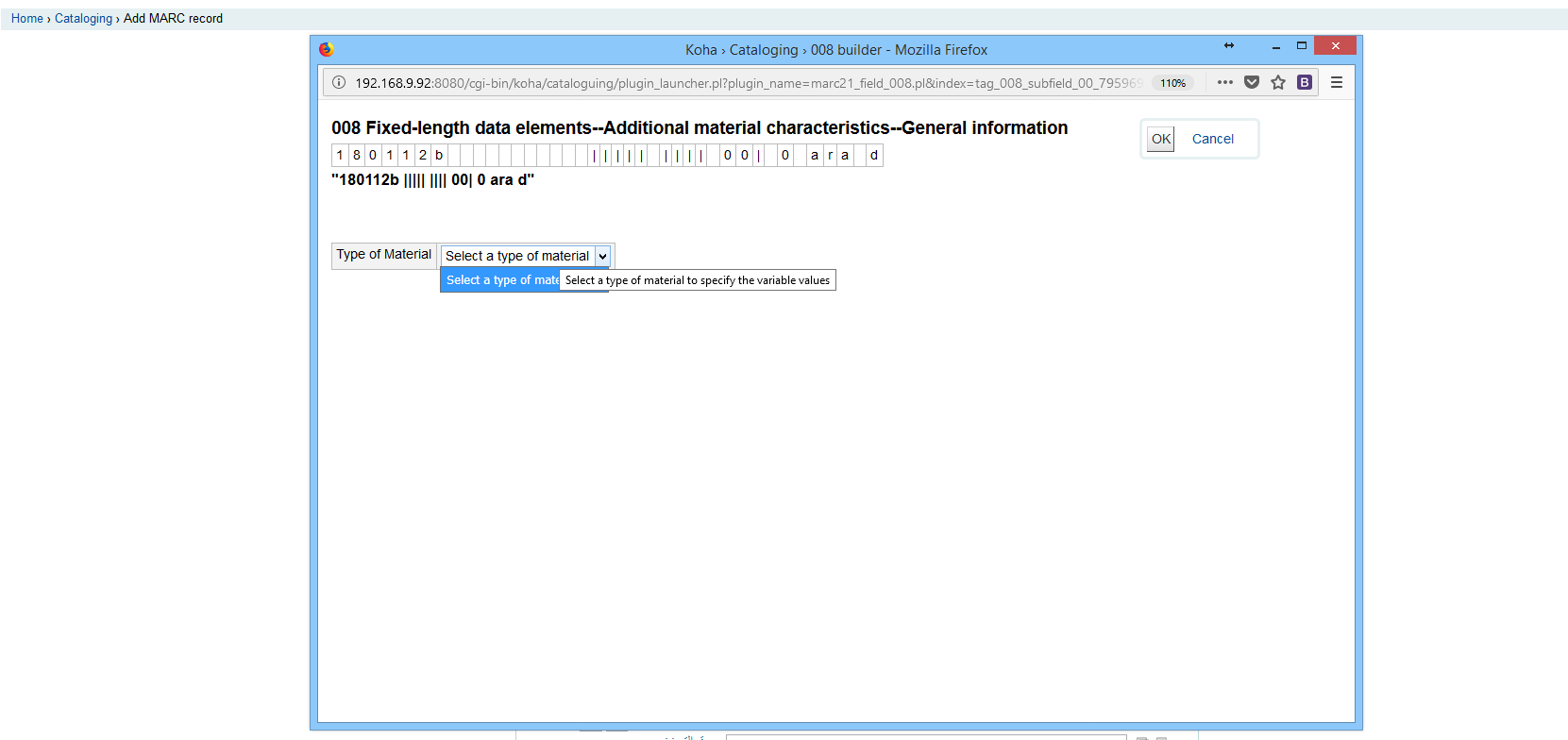Click the site information icon in address bar
The image size is (1568, 740).
point(339,83)
